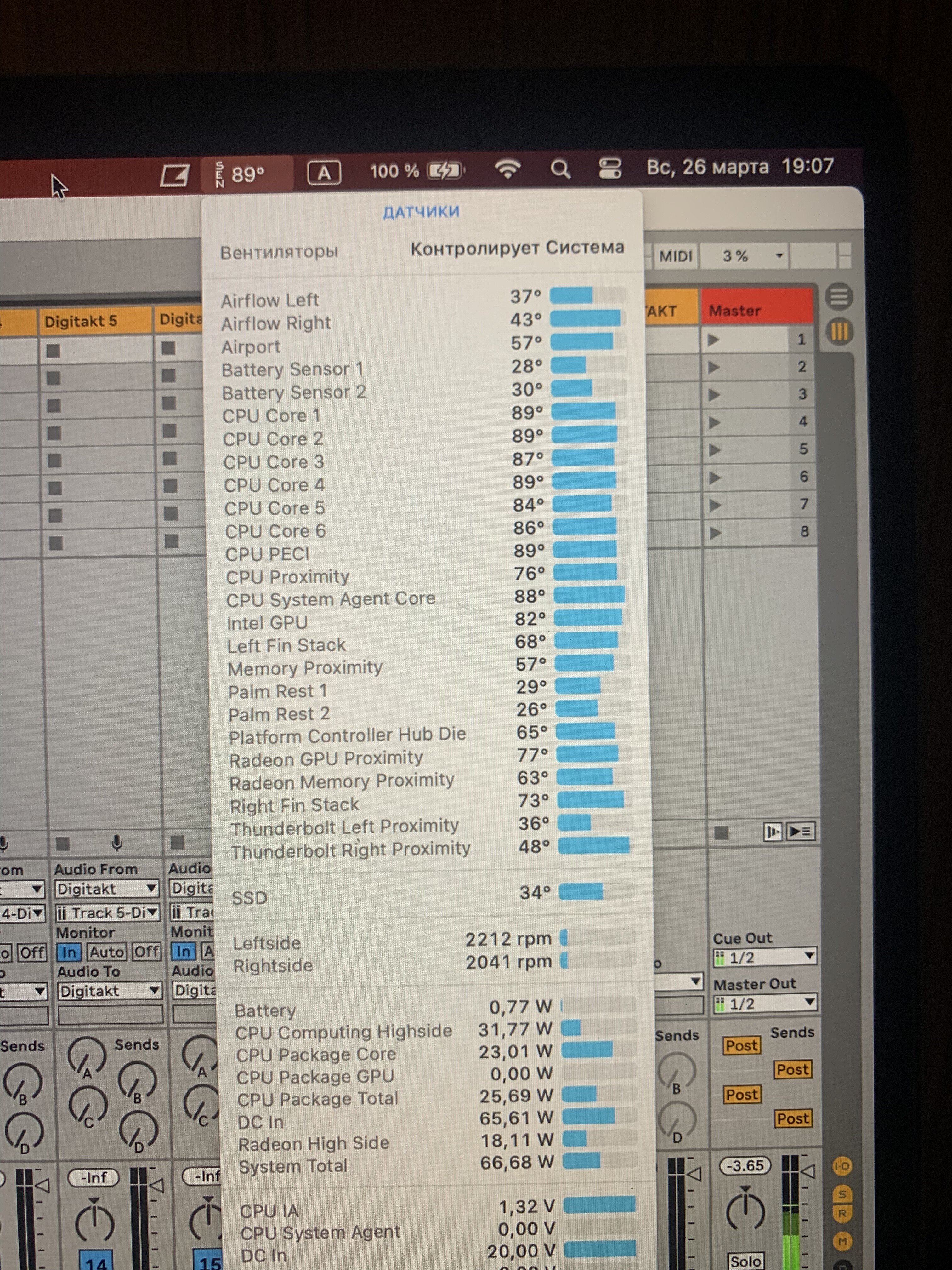Open the Track 5-Di input channel dropdown
The width and height of the screenshot is (952, 1270).
107,913
